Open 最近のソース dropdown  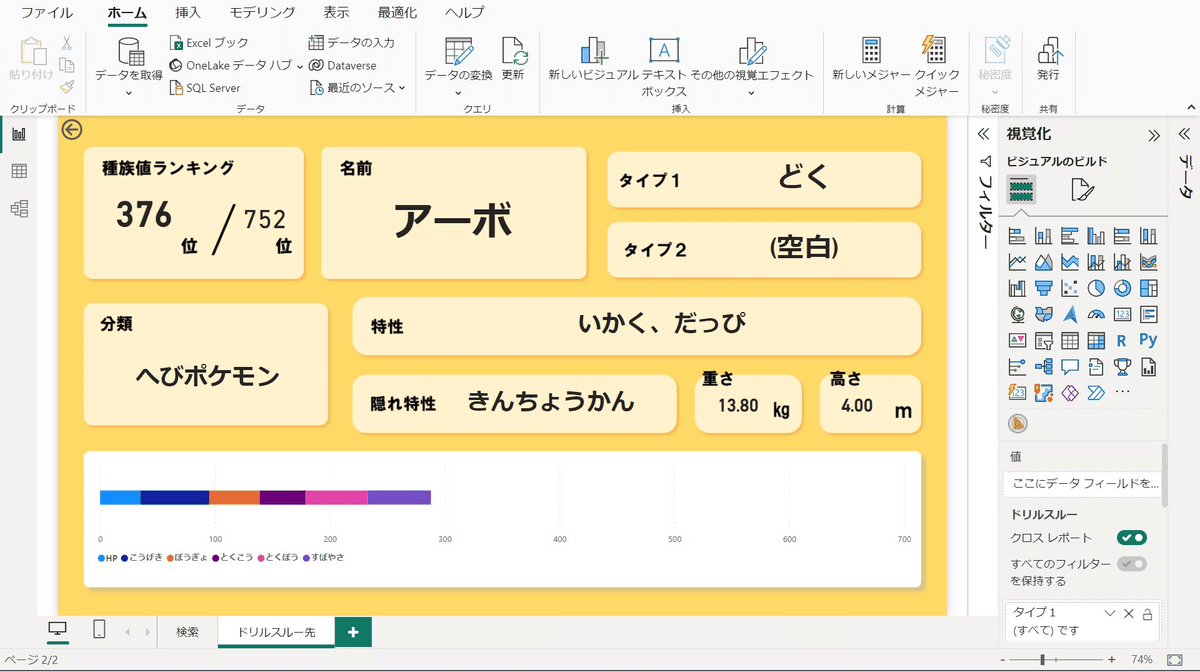click(402, 88)
